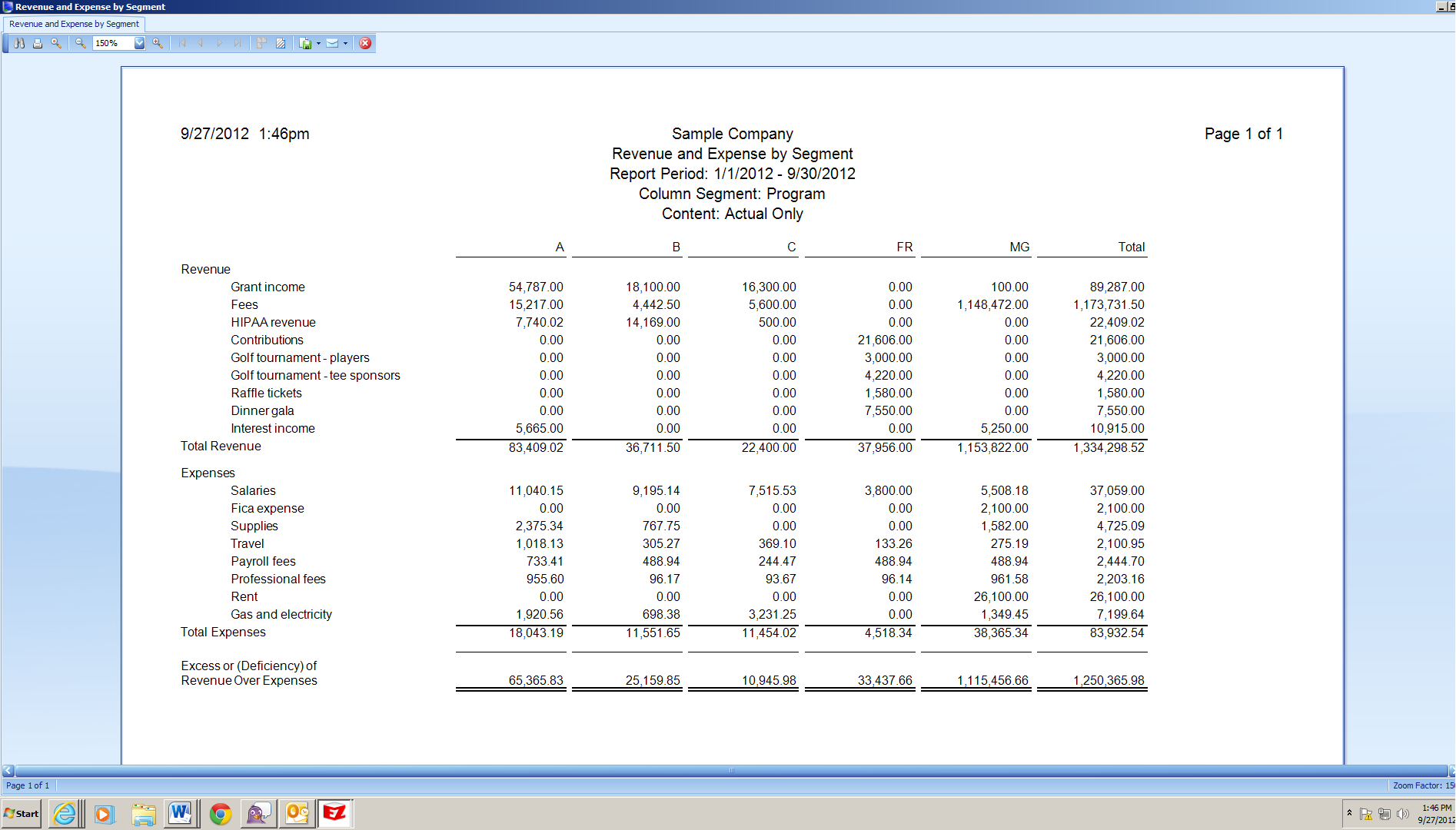Zoom out with the minus magnifier

80,43
